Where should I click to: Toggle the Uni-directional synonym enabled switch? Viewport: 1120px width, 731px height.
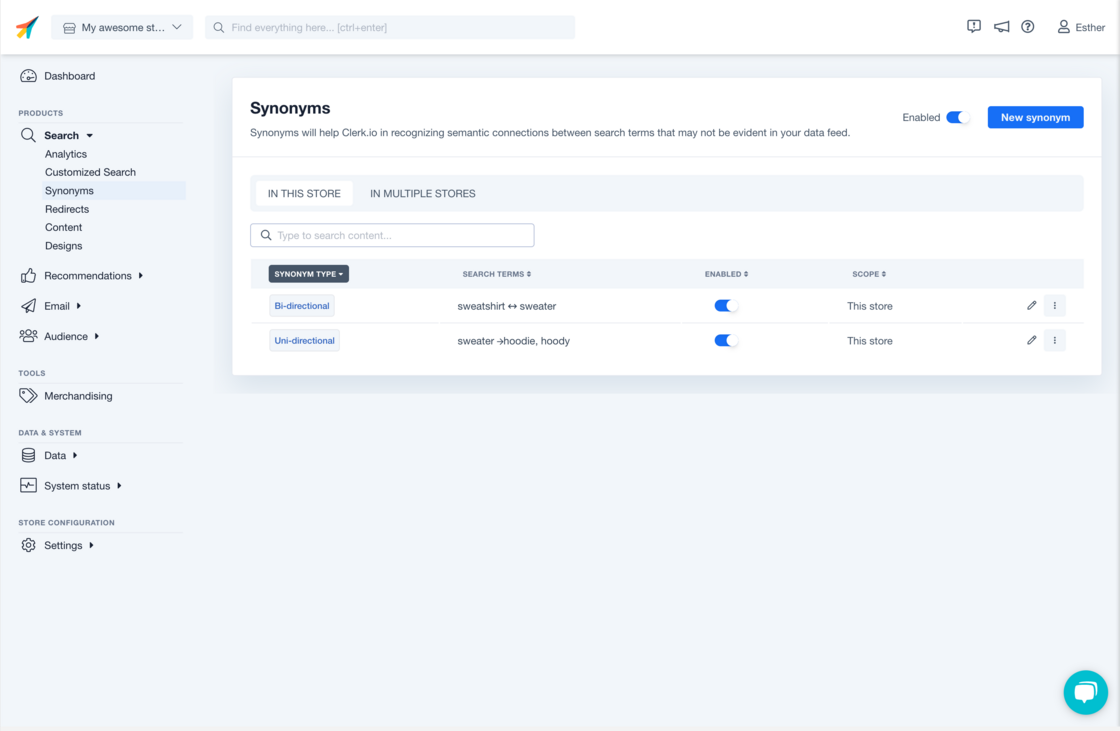725,340
